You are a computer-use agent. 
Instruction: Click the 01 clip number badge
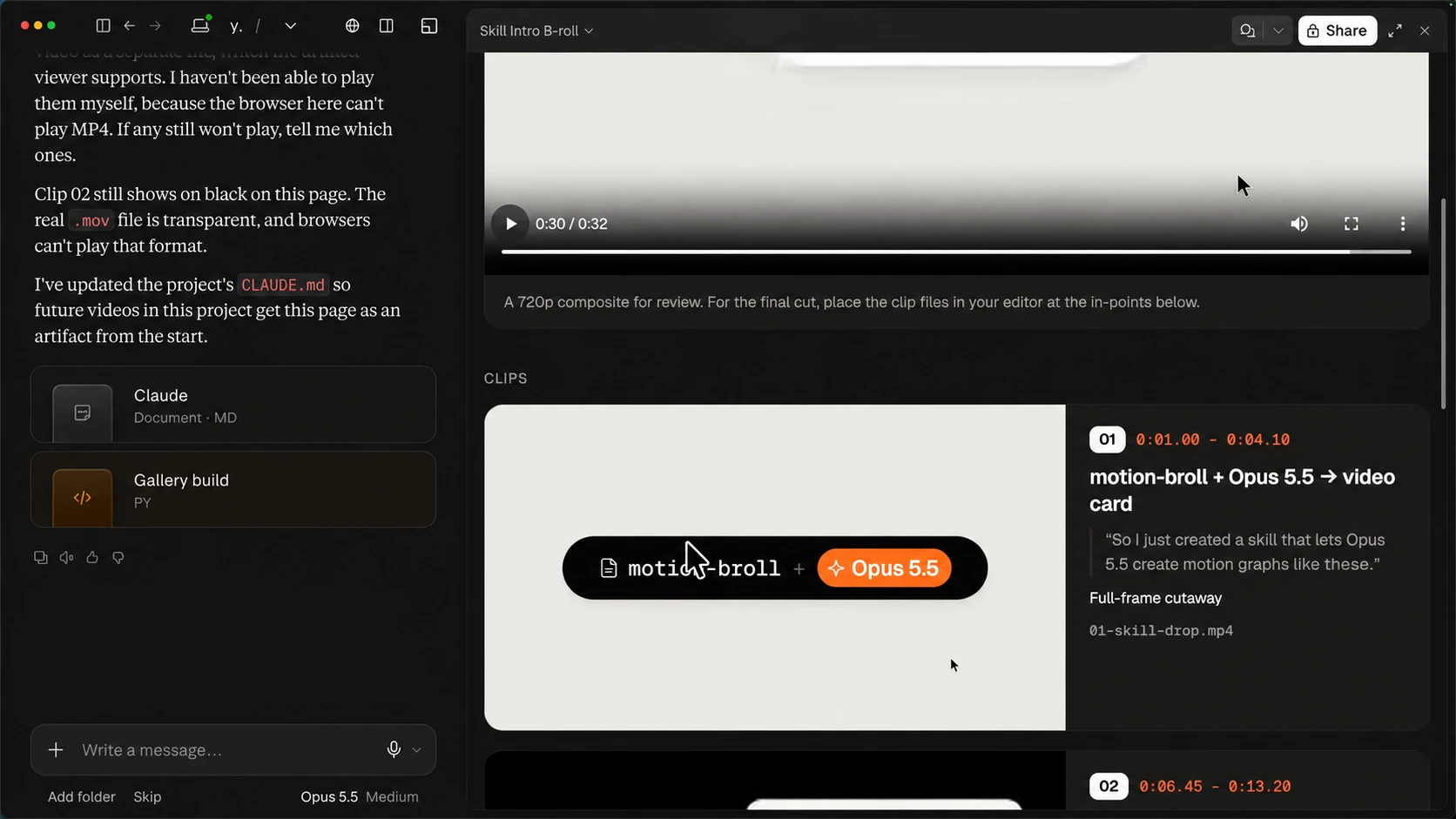coord(1107,440)
